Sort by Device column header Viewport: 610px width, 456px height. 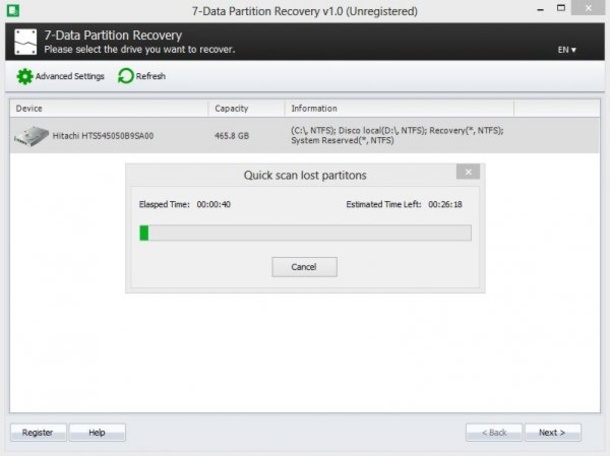point(109,109)
